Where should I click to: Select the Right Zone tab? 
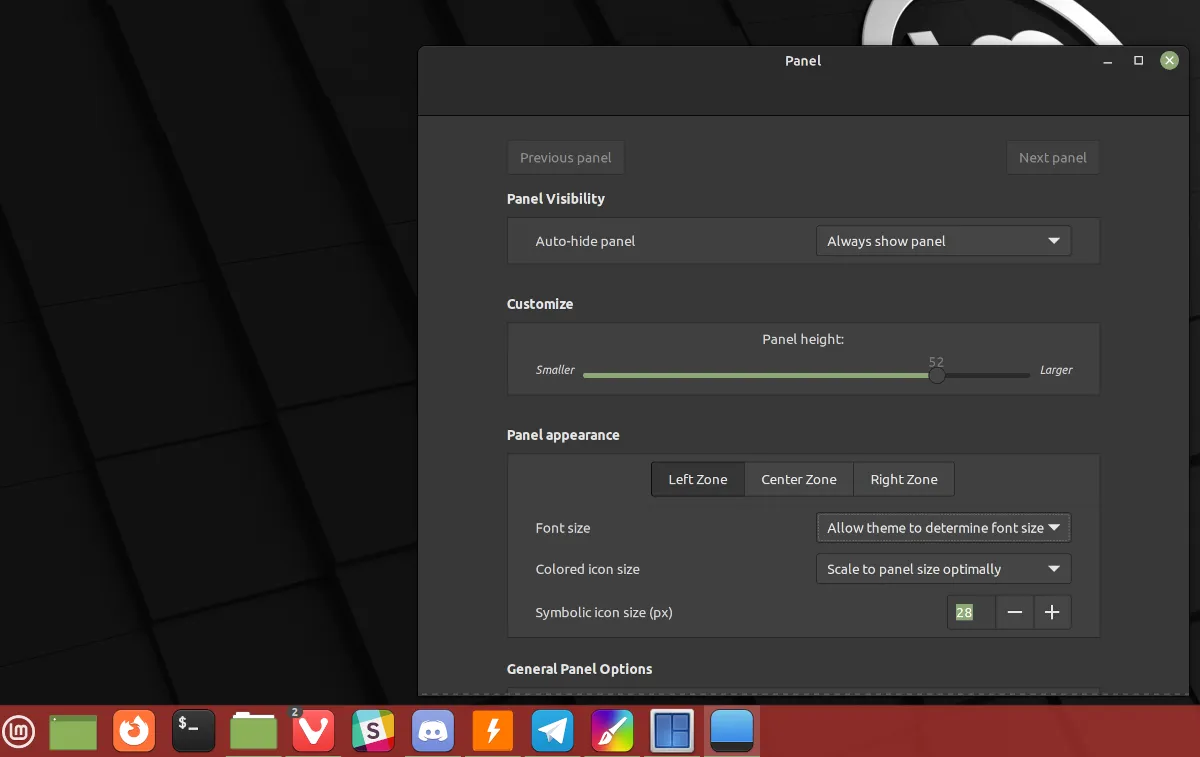click(903, 479)
